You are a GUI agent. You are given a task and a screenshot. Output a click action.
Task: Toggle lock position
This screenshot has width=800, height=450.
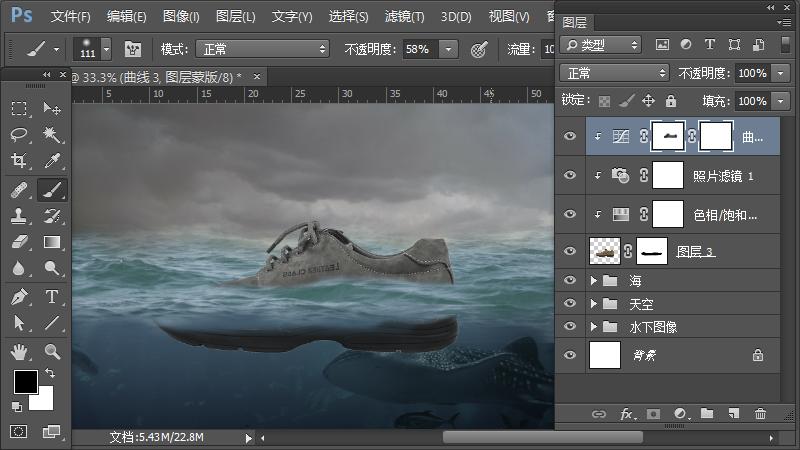tap(648, 101)
